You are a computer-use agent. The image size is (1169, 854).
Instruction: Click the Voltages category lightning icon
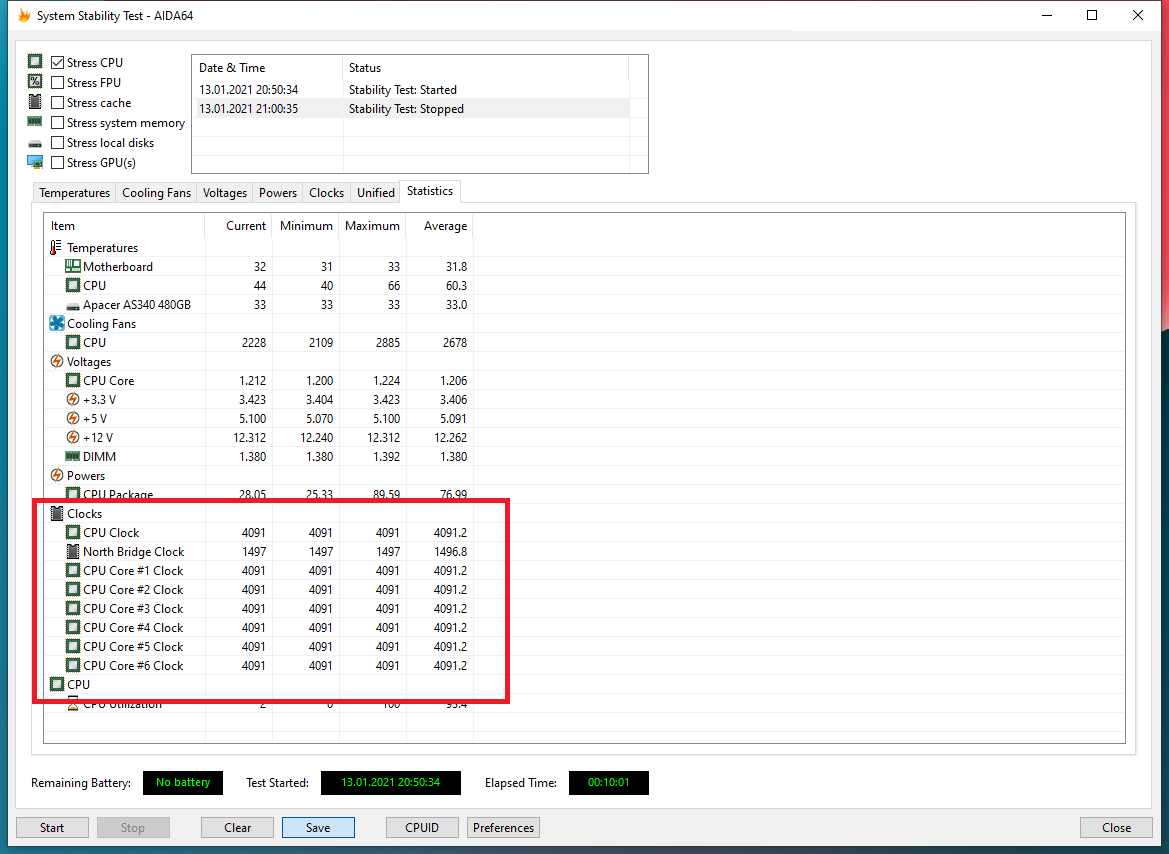[x=57, y=362]
